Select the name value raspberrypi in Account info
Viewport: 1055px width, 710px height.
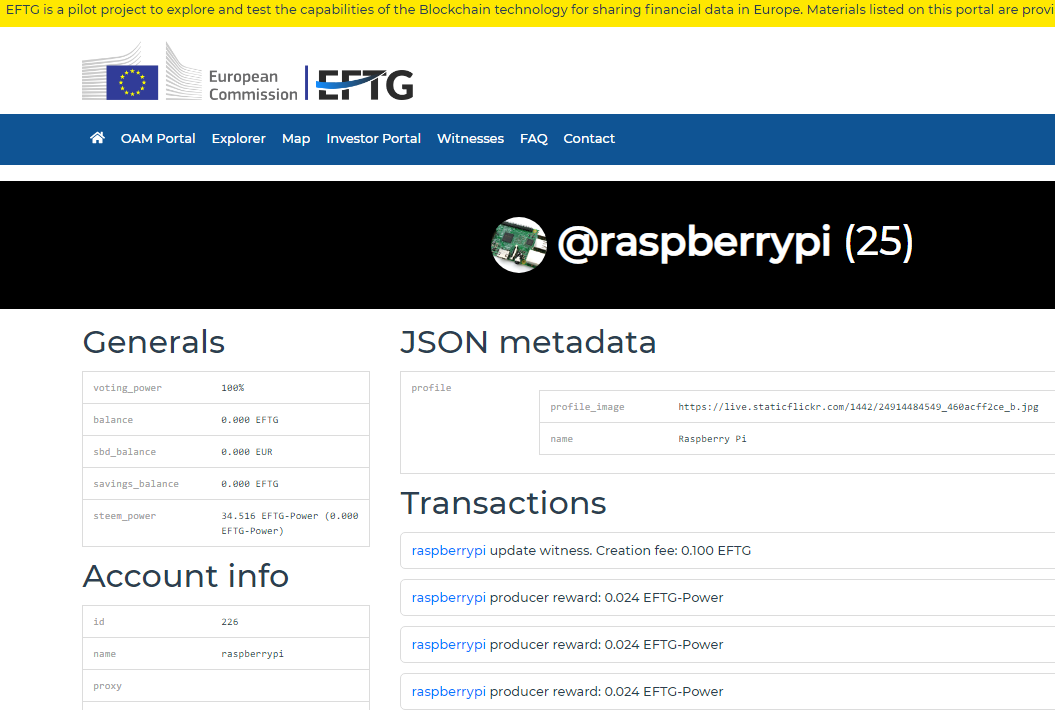click(252, 654)
